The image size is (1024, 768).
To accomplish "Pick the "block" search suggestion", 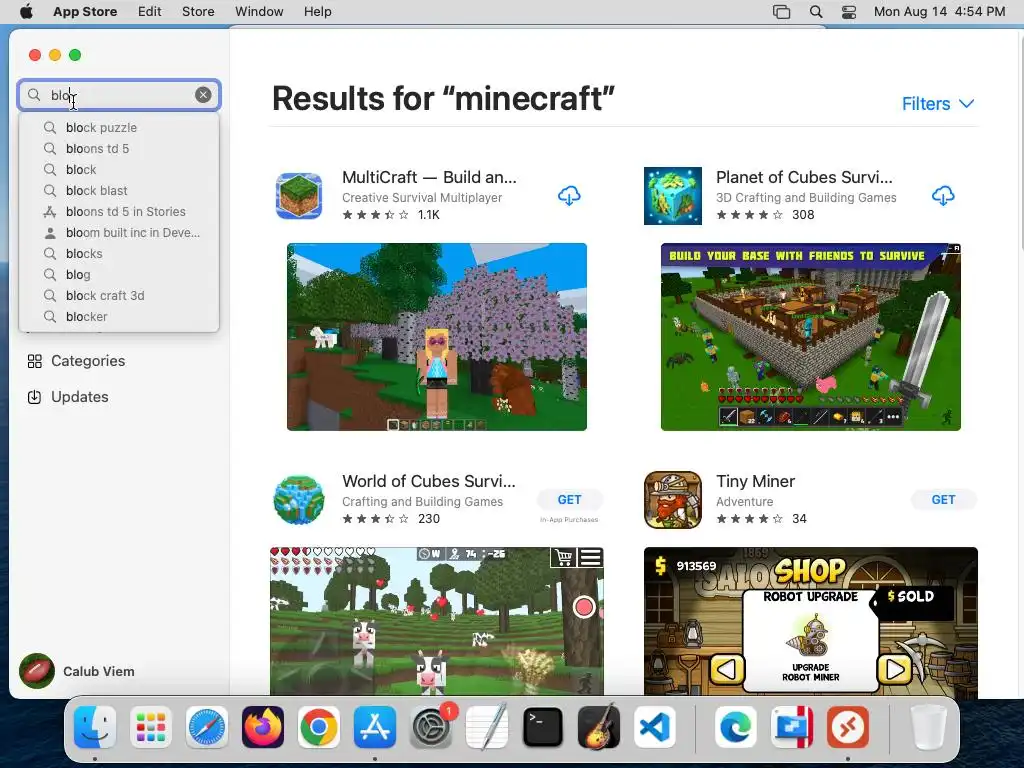I will pos(120,169).
